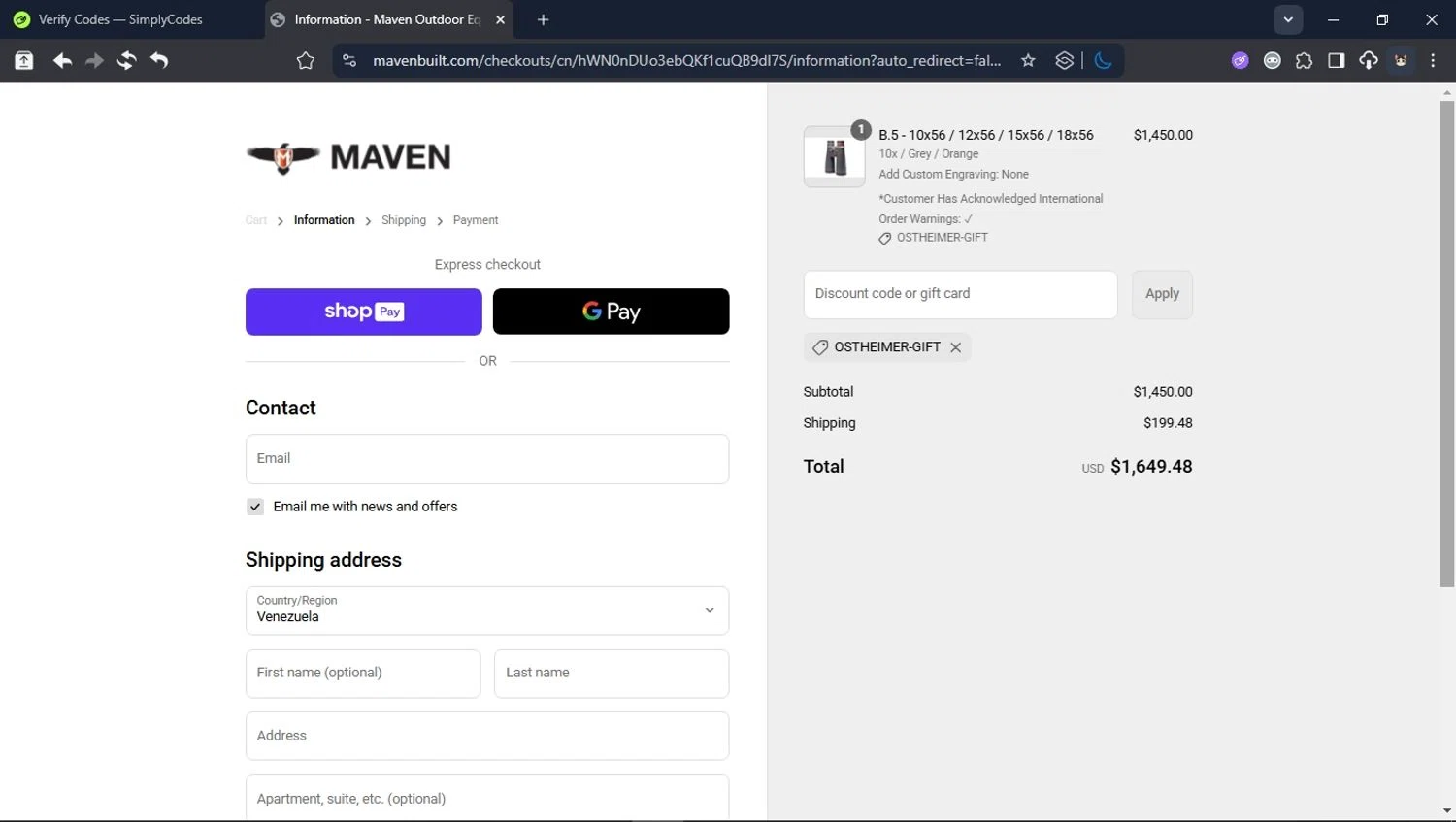
Task: Click the $1,649.48 total amount
Action: 1151,467
